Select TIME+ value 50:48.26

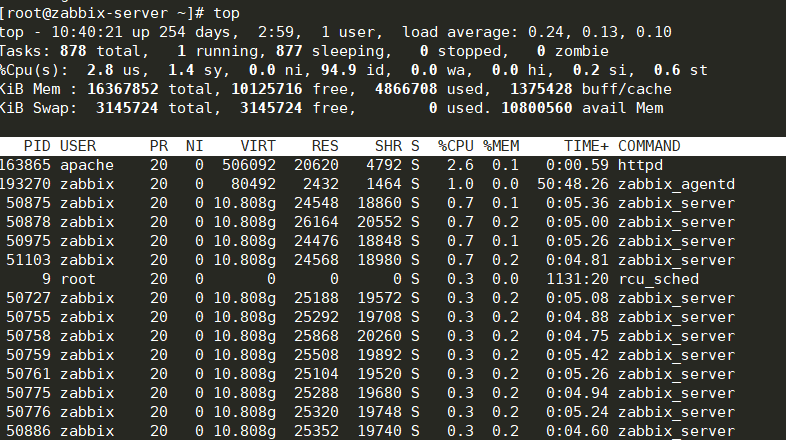[x=573, y=184]
